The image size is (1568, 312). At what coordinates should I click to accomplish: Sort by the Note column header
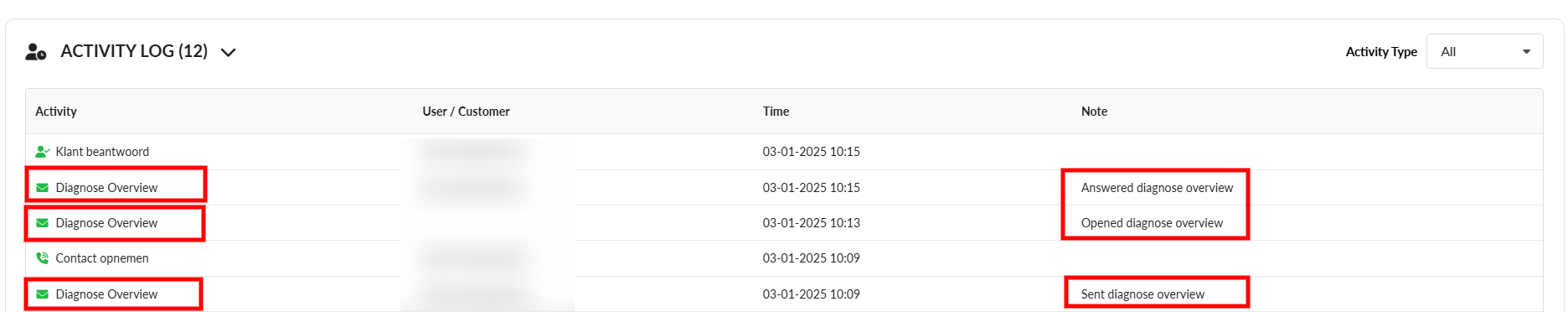1094,112
